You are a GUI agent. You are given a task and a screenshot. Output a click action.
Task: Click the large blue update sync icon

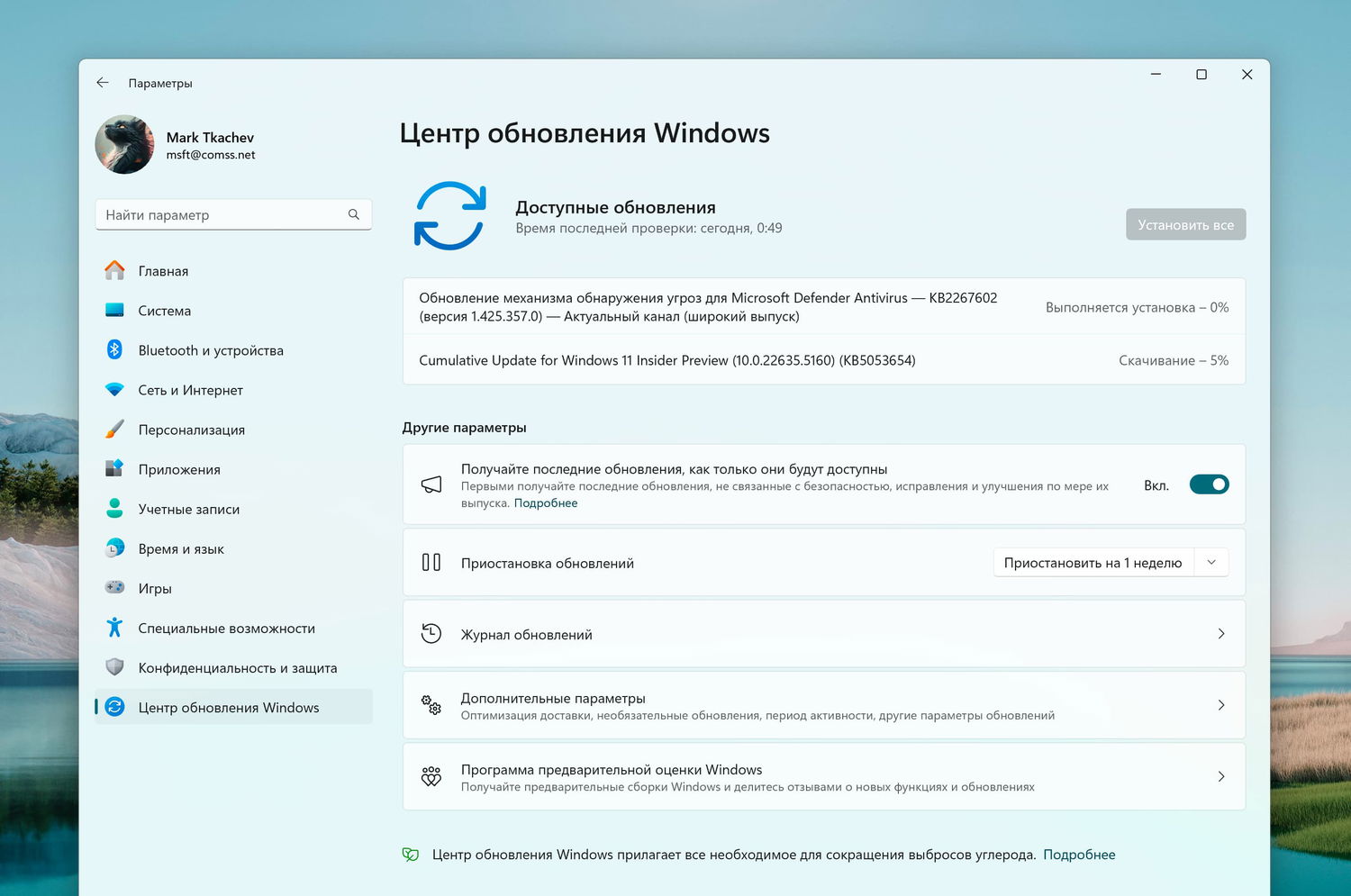(x=449, y=216)
